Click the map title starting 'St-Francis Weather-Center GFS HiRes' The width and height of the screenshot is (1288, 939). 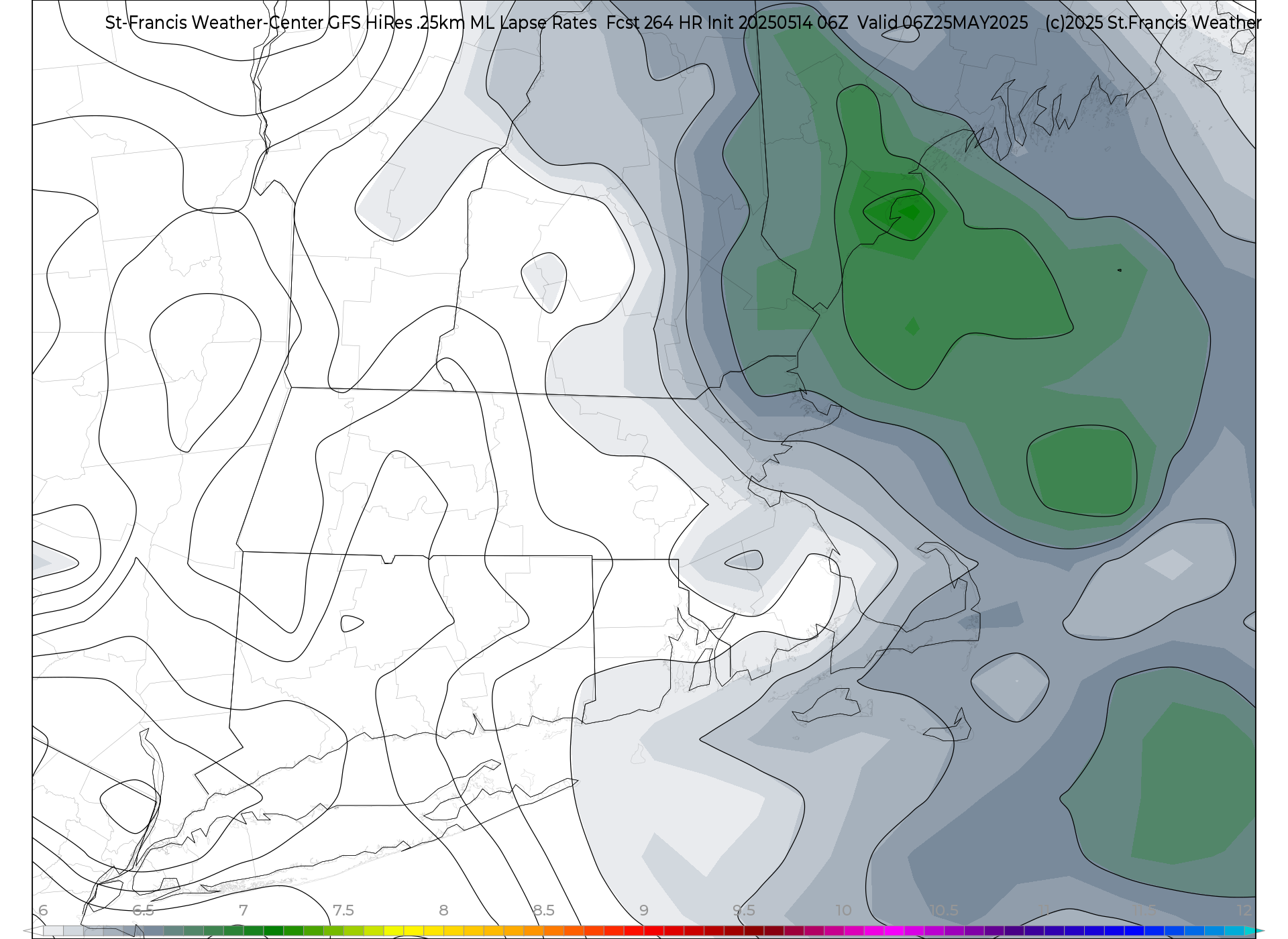point(683,23)
